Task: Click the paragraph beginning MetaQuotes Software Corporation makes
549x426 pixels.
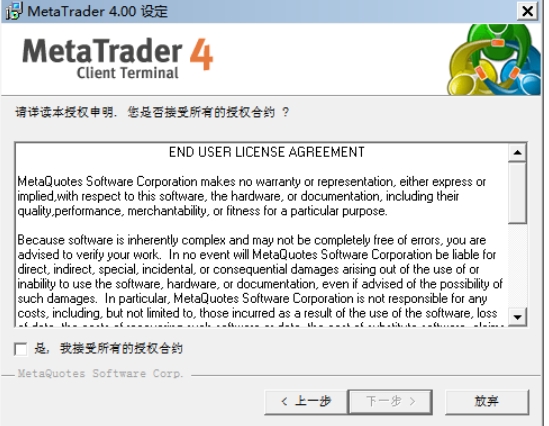Action: (251, 196)
